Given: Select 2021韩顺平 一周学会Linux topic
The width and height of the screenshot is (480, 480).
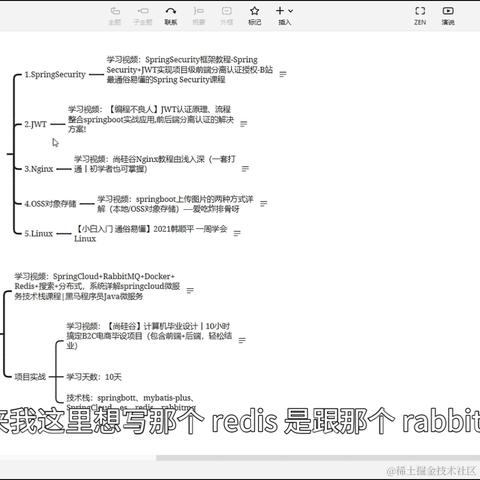Looking at the screenshot, I should coord(151,234).
